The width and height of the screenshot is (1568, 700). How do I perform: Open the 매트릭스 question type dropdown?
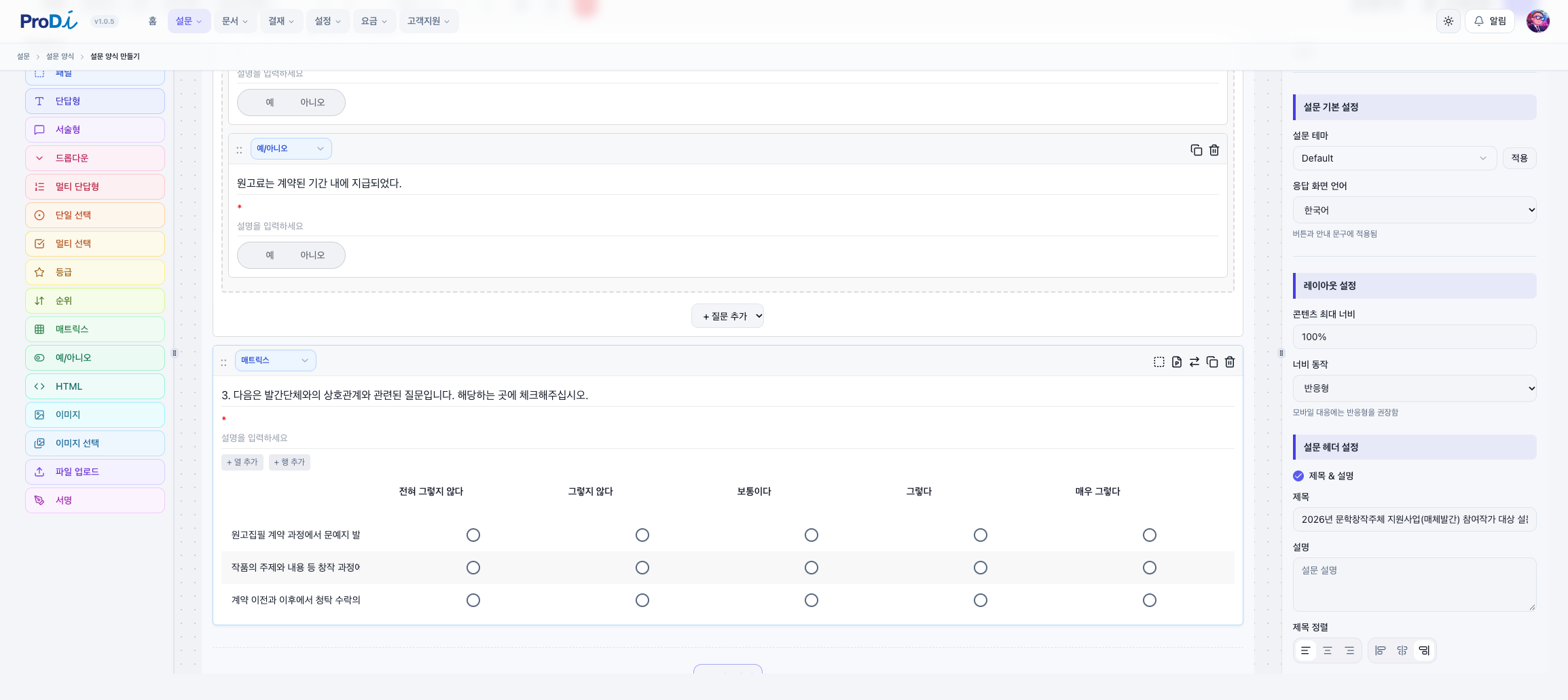[276, 361]
